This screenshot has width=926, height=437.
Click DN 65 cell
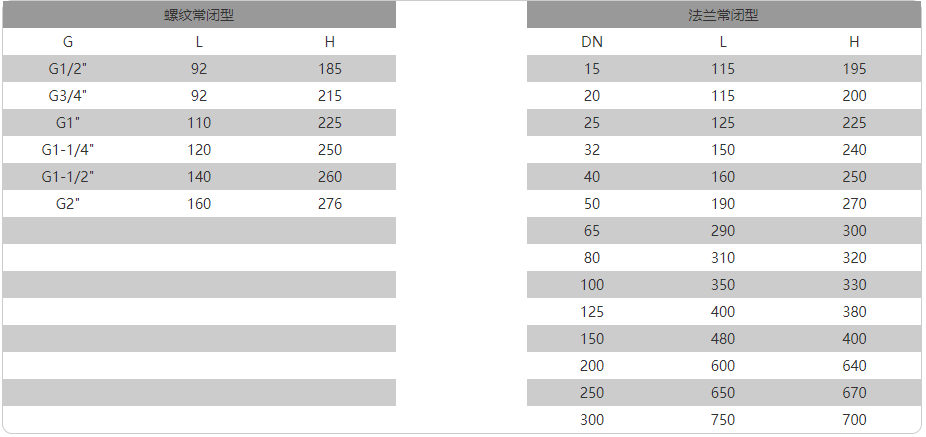[592, 231]
